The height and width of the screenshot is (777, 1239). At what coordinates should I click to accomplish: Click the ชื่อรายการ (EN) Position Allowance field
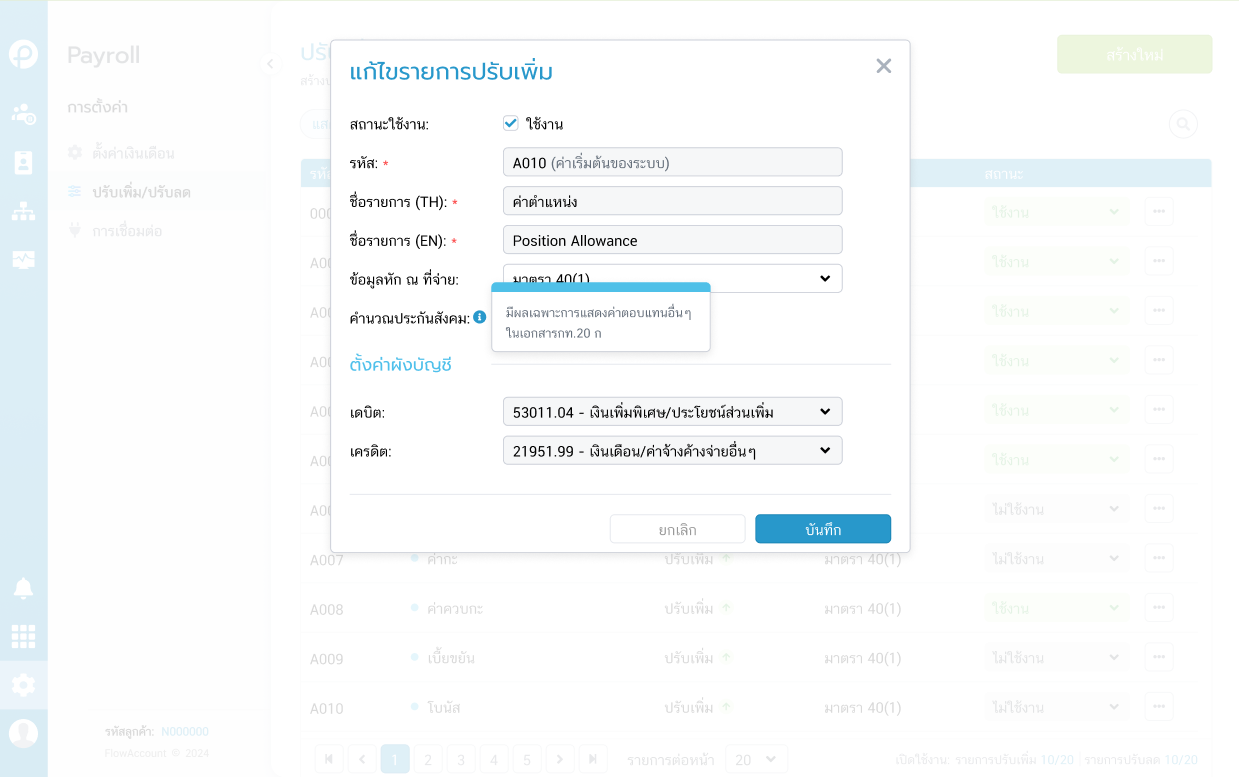click(672, 240)
